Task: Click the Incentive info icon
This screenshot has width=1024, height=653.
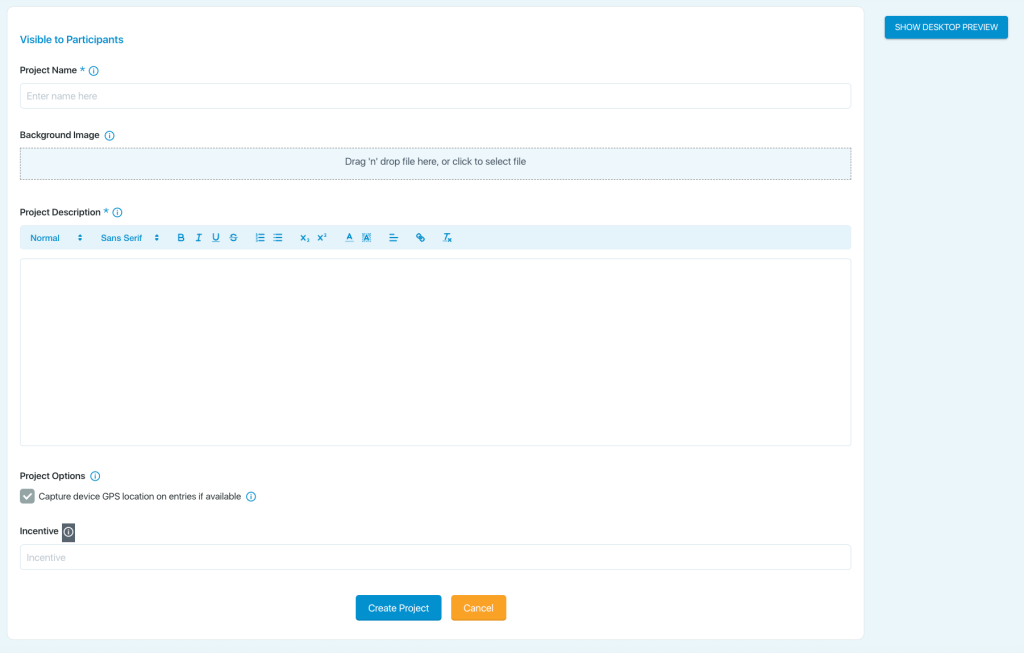Action: pyautogui.click(x=69, y=532)
